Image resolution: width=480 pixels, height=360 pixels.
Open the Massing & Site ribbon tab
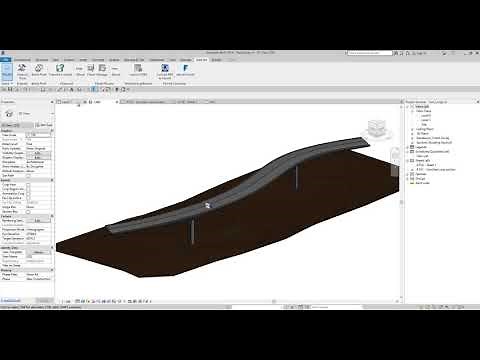[134, 60]
